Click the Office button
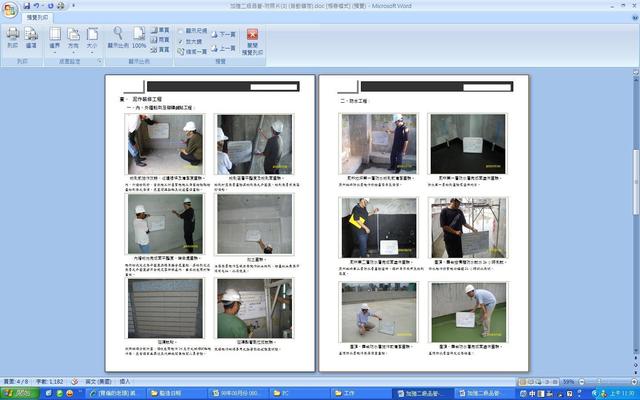640x400 pixels. click(10, 8)
